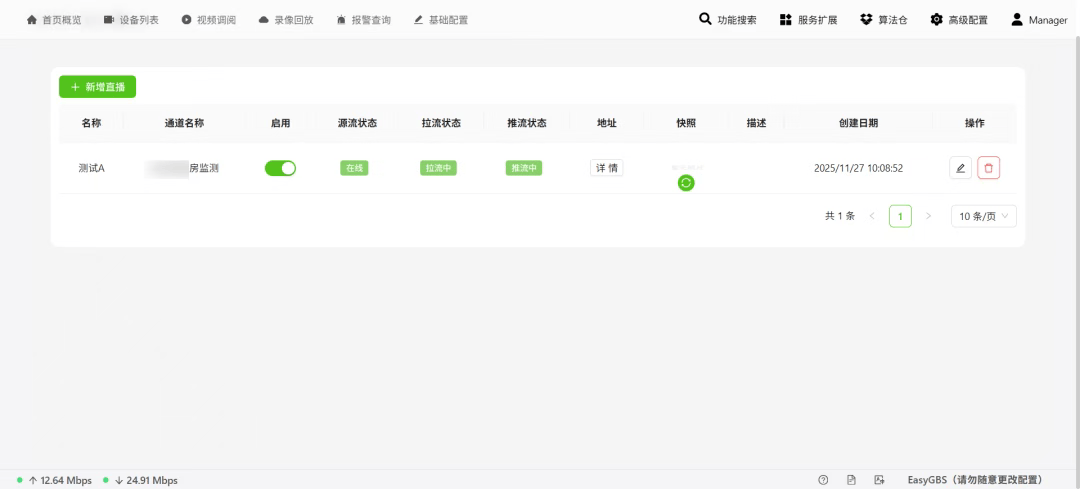The image size is (1080, 489).
Task: Click the edit pencil icon for 测试A
Action: pyautogui.click(x=960, y=168)
